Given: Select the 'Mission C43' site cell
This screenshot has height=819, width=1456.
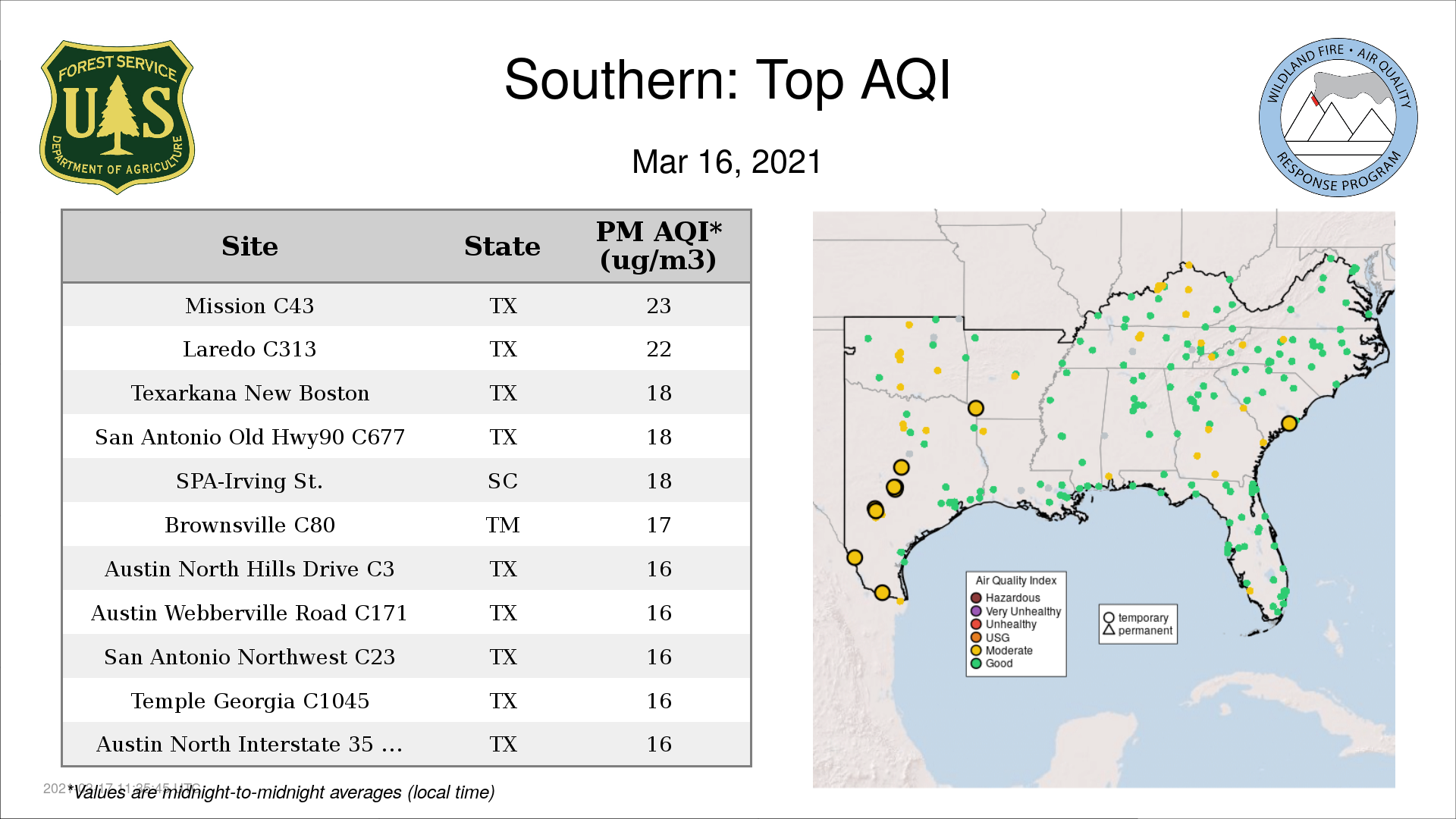Looking at the screenshot, I should (249, 306).
